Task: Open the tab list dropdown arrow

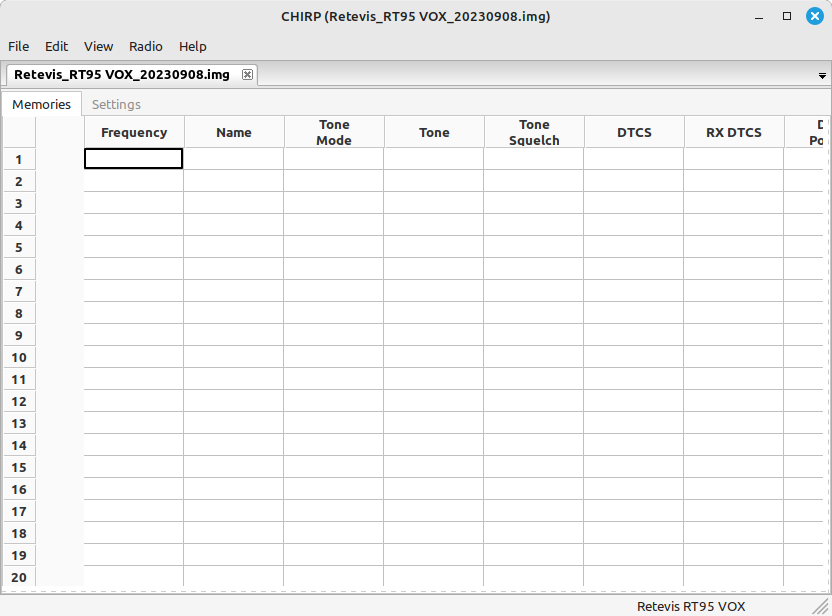Action: click(822, 76)
